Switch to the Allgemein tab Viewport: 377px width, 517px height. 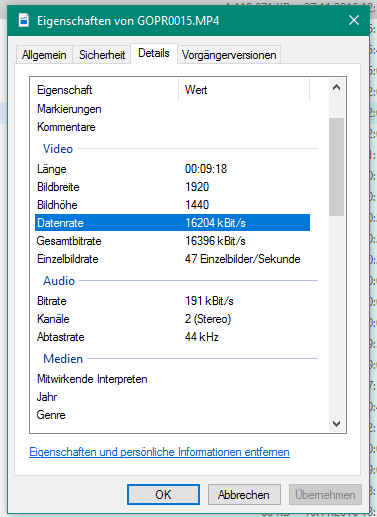coord(44,55)
